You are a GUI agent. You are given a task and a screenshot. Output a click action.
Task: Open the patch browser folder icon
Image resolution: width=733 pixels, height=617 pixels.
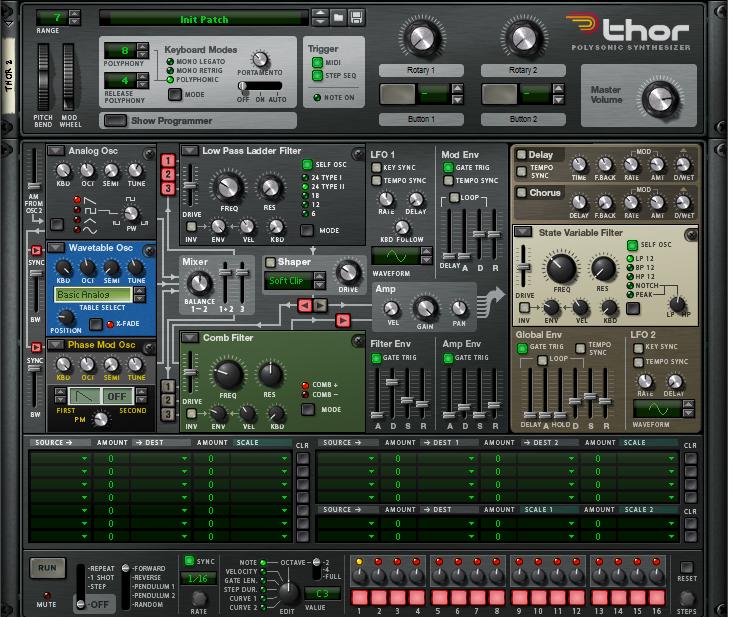[338, 18]
